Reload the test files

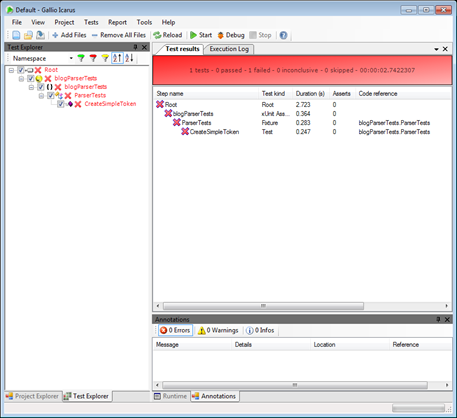click(168, 35)
